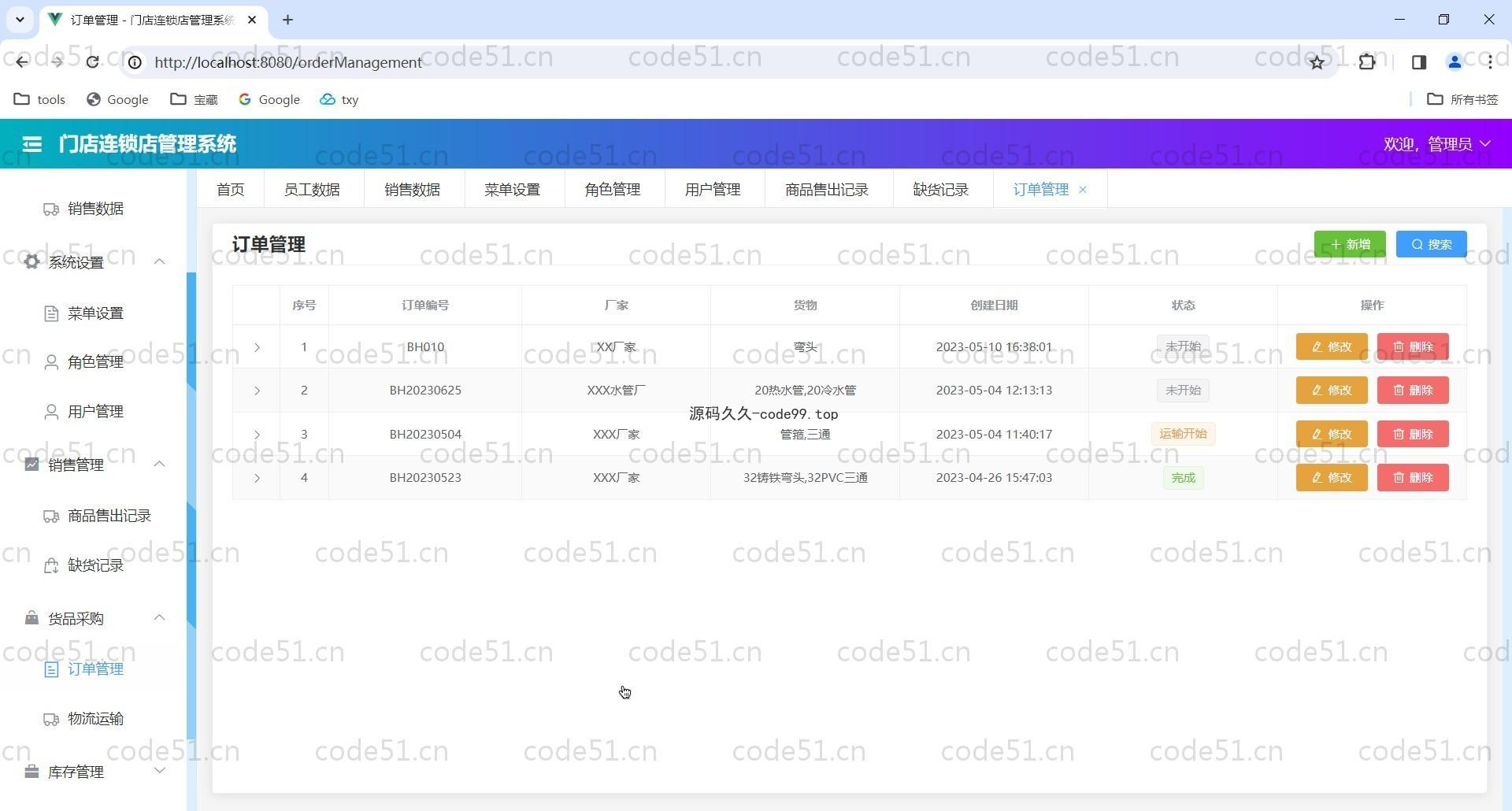Switch to the 员工数据 tab
Screen dimensions: 1512x811
(x=312, y=190)
